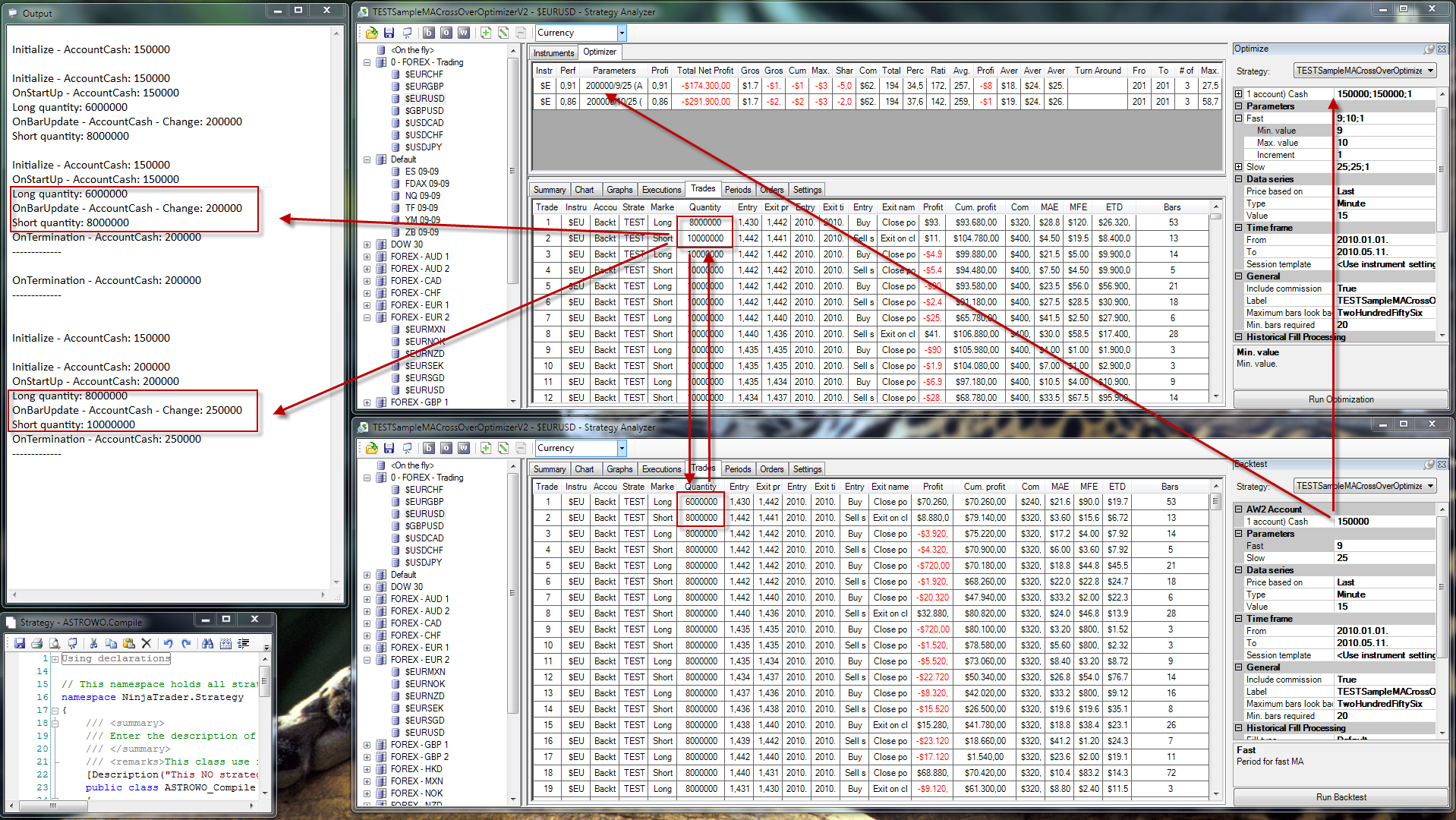Screen dimensions: 1456x820
Task: Collapse '0 - FOREX - Trading' in upper instrument tree
Action: tap(367, 62)
